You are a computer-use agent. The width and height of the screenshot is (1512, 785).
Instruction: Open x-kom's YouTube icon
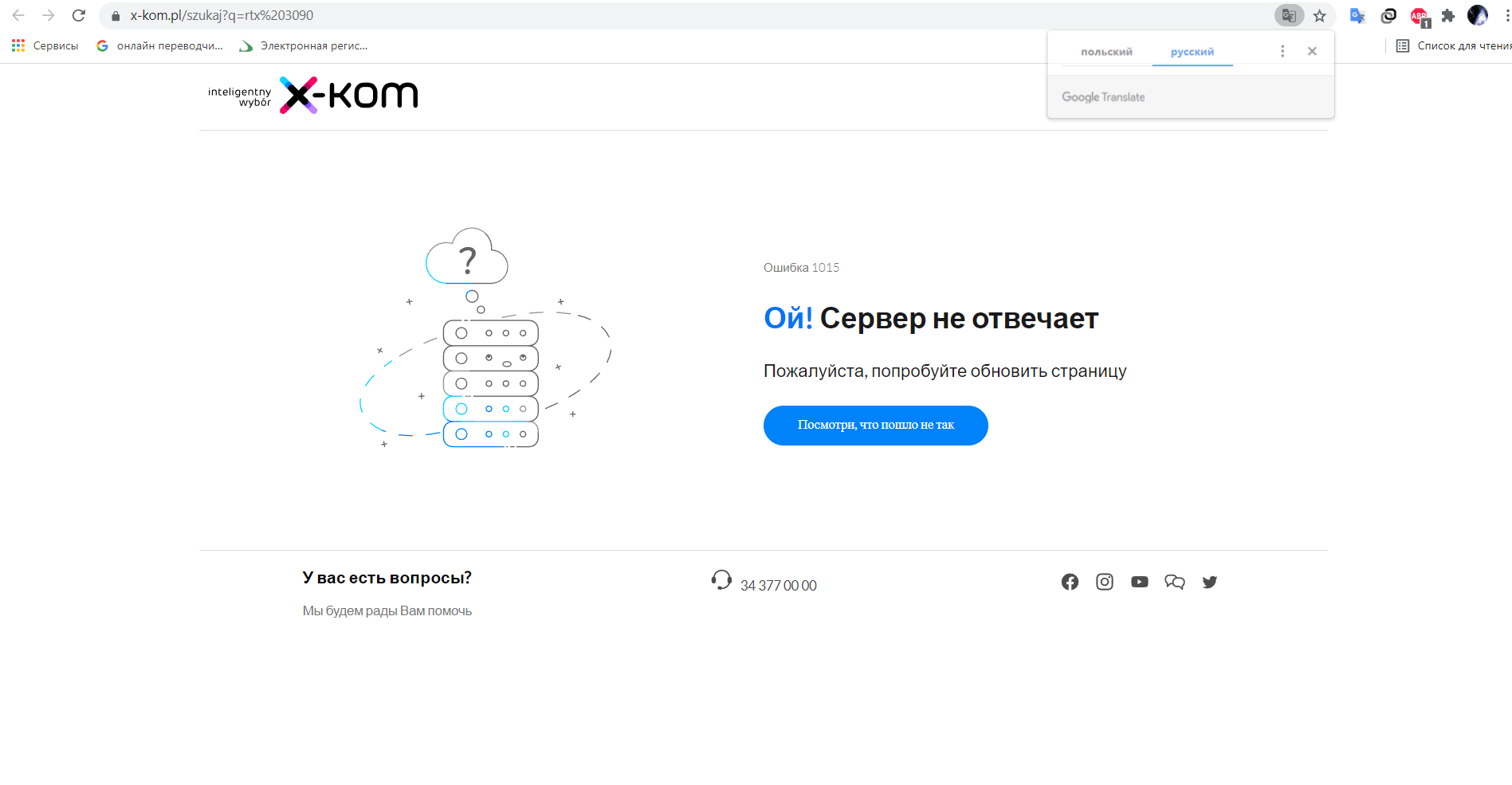point(1140,582)
